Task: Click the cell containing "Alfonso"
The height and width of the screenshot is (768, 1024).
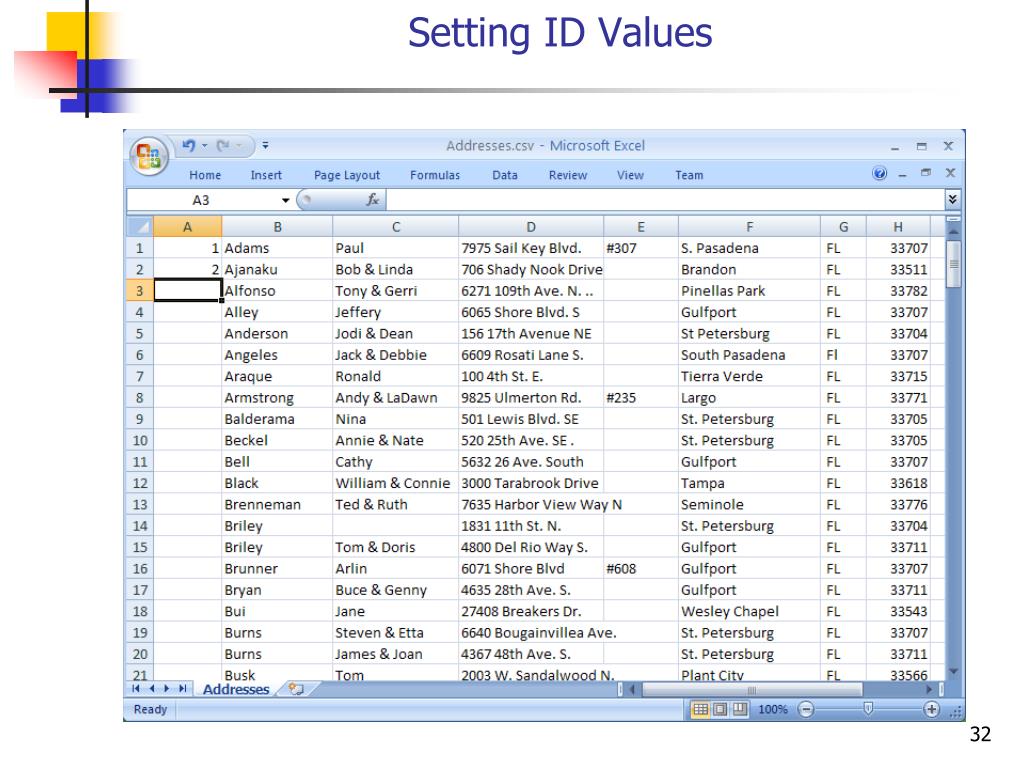Action: click(278, 291)
